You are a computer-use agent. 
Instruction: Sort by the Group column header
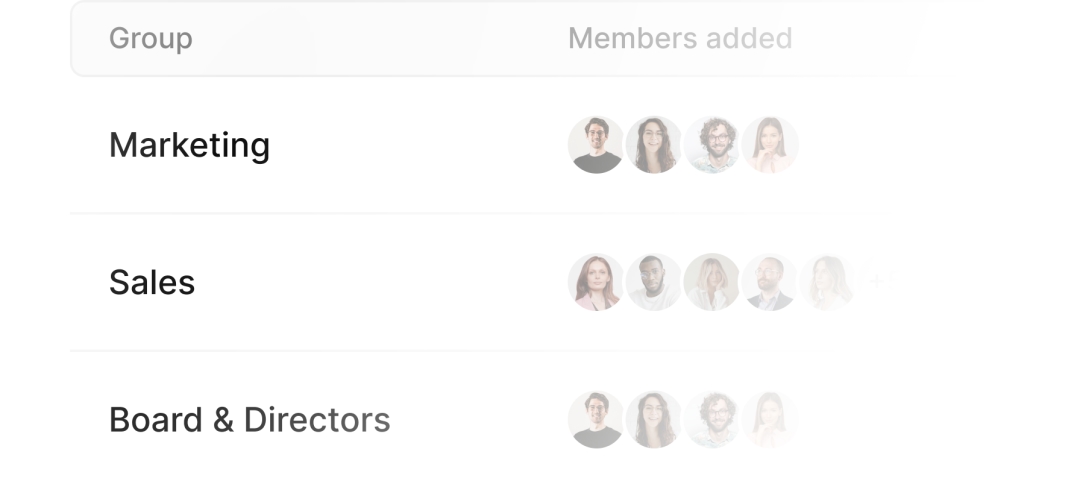tap(150, 39)
